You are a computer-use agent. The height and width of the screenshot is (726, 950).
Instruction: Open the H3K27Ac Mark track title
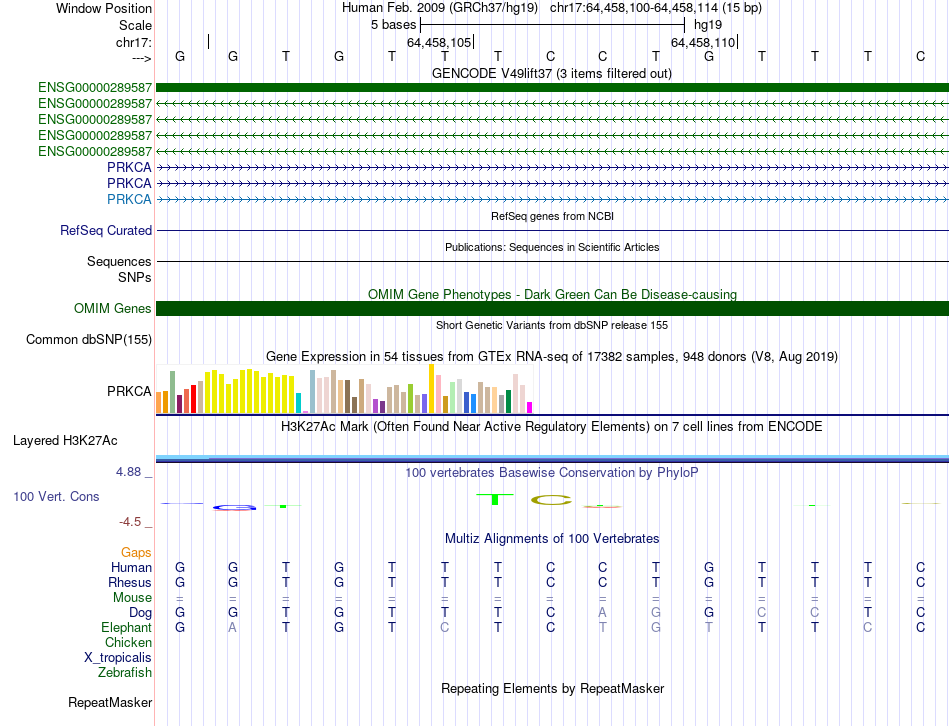[x=552, y=427]
